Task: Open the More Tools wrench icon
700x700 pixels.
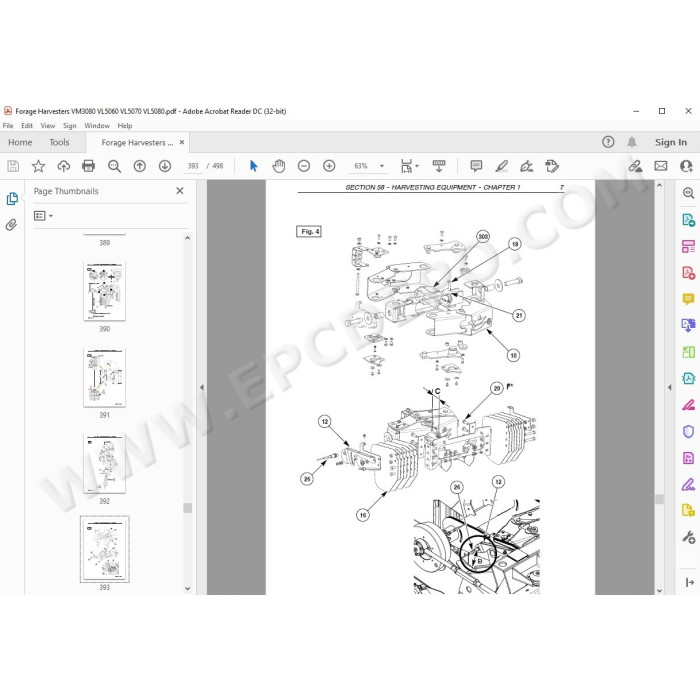Action: pyautogui.click(x=688, y=537)
